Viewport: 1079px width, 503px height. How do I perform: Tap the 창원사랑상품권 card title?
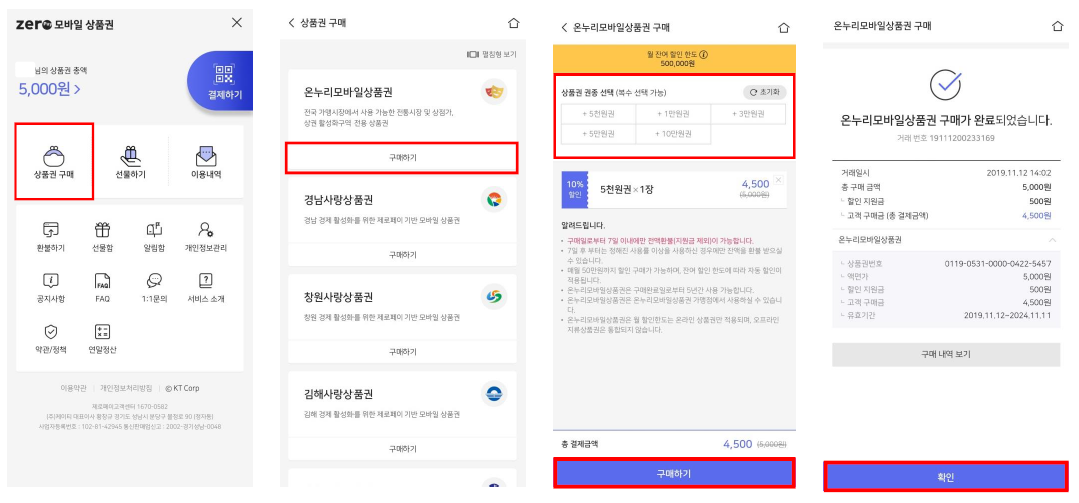pos(339,298)
